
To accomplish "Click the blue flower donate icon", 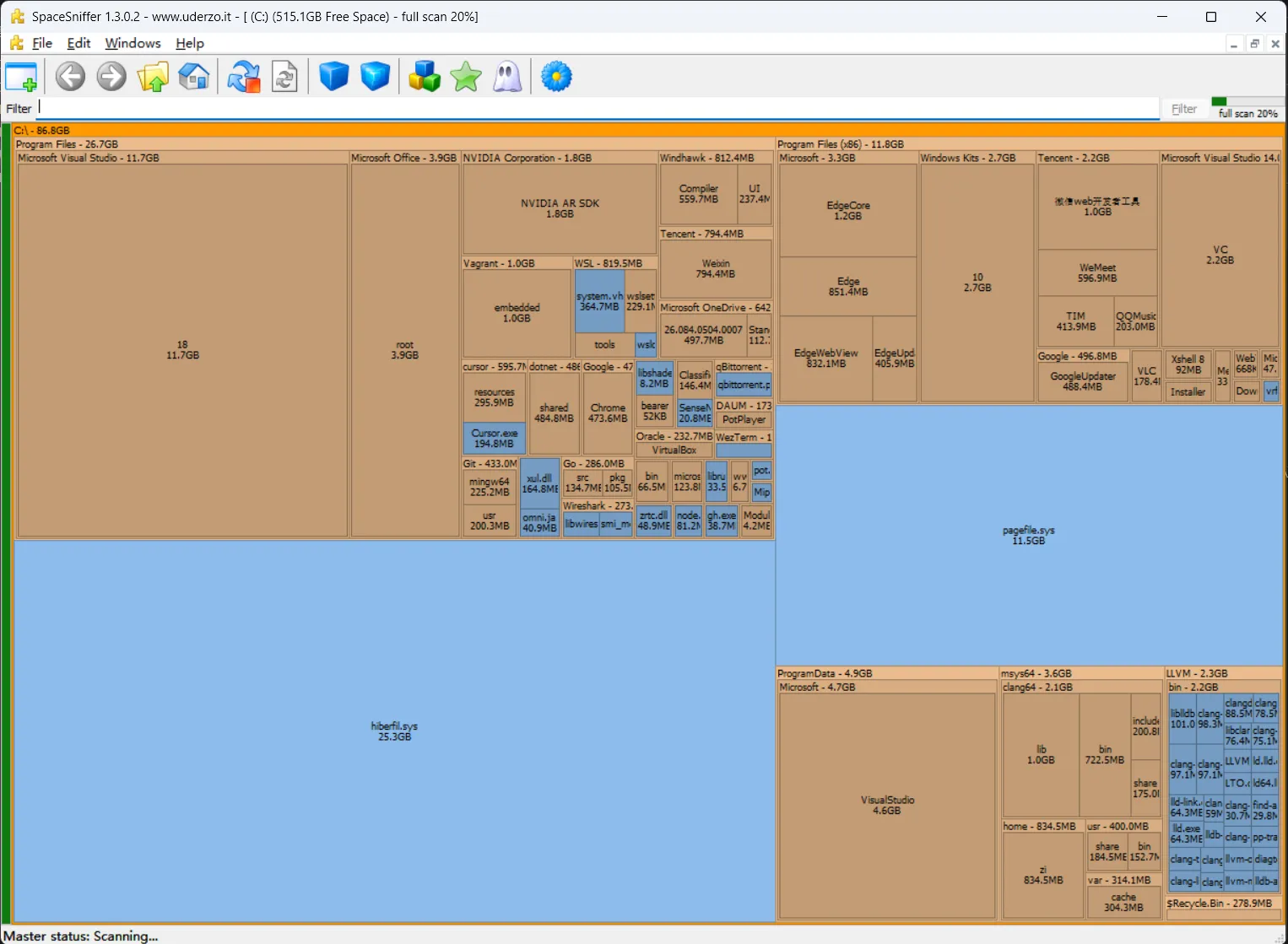I will [556, 77].
